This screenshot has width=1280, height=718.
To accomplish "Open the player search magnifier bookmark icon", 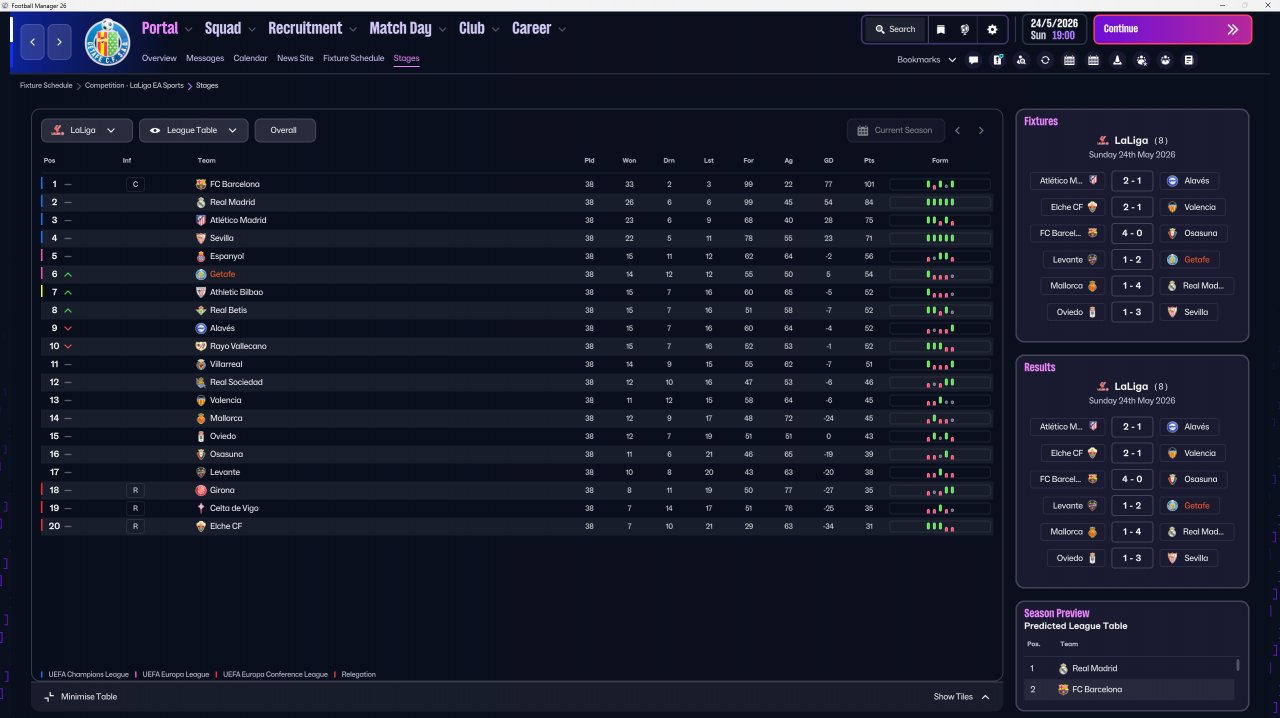I will point(1021,60).
